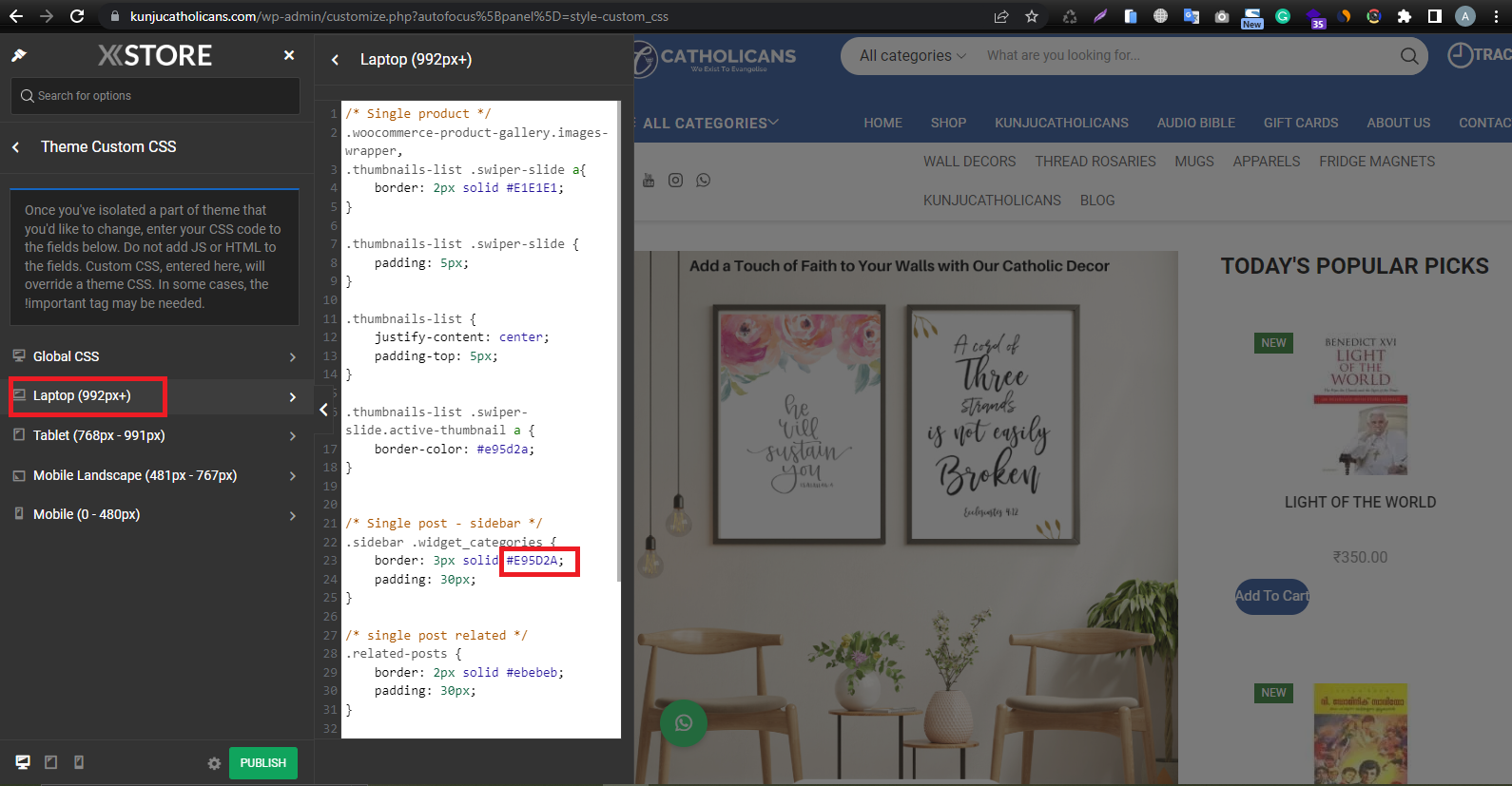1512x786 pixels.
Task: Click the #ebebeb color value on line 29
Action: click(x=532, y=673)
